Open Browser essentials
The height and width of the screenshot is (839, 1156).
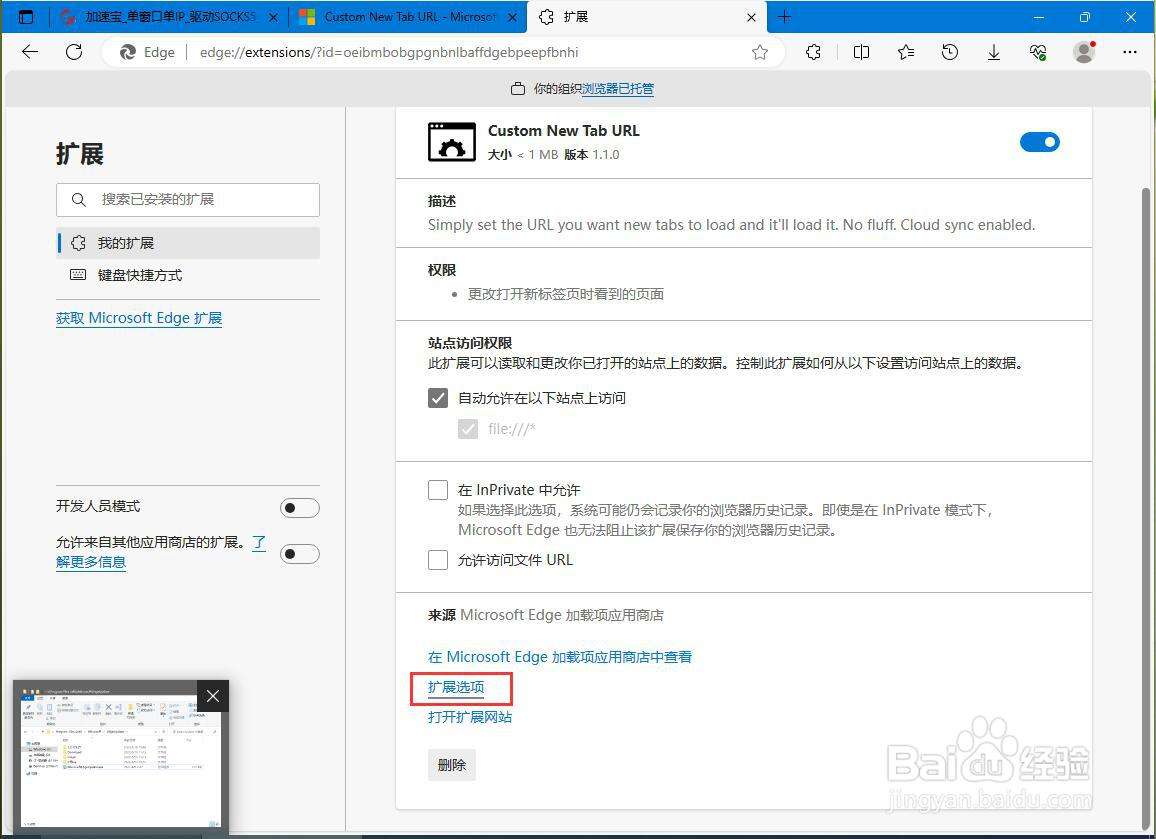[x=1038, y=52]
